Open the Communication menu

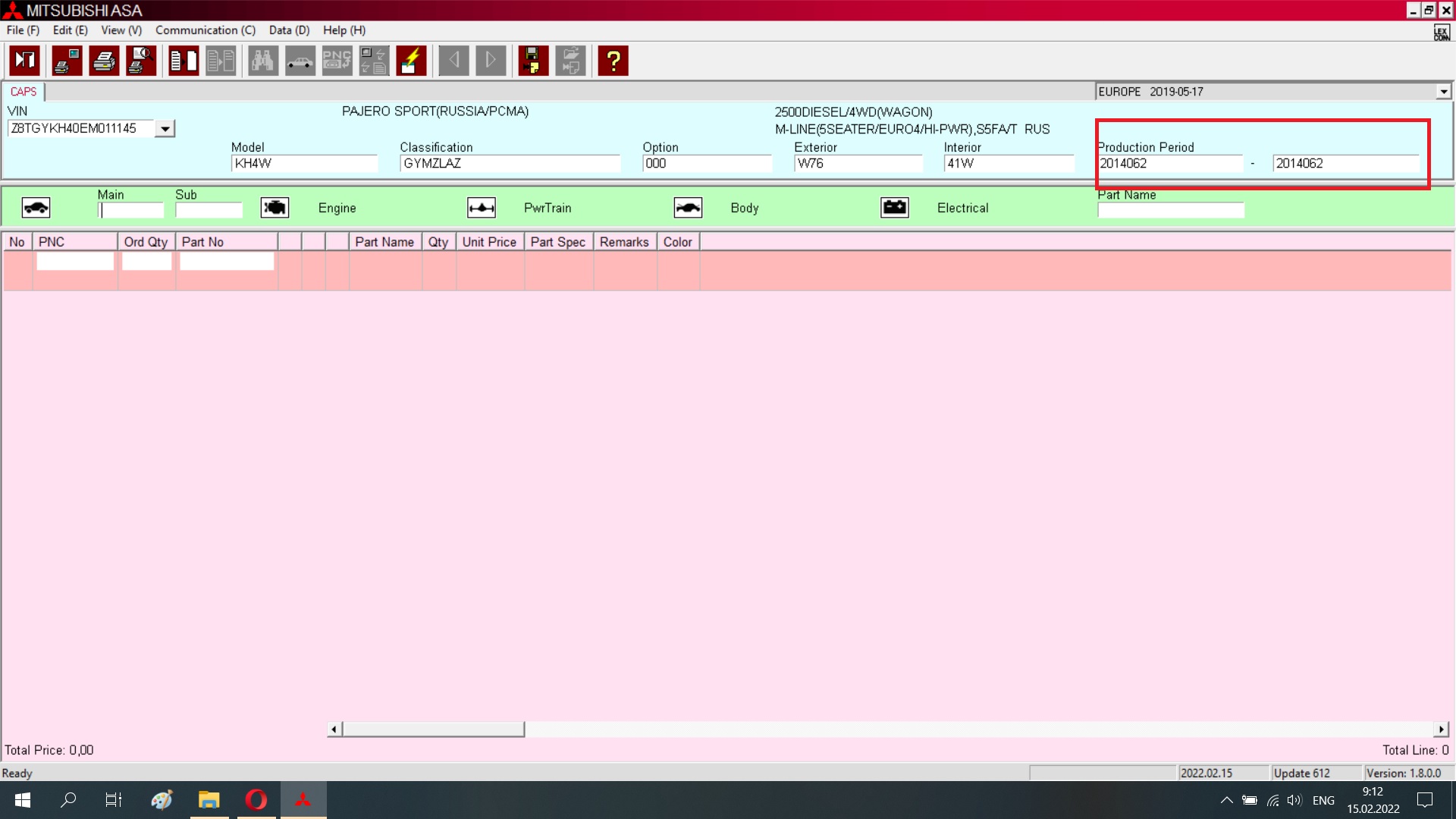(205, 30)
